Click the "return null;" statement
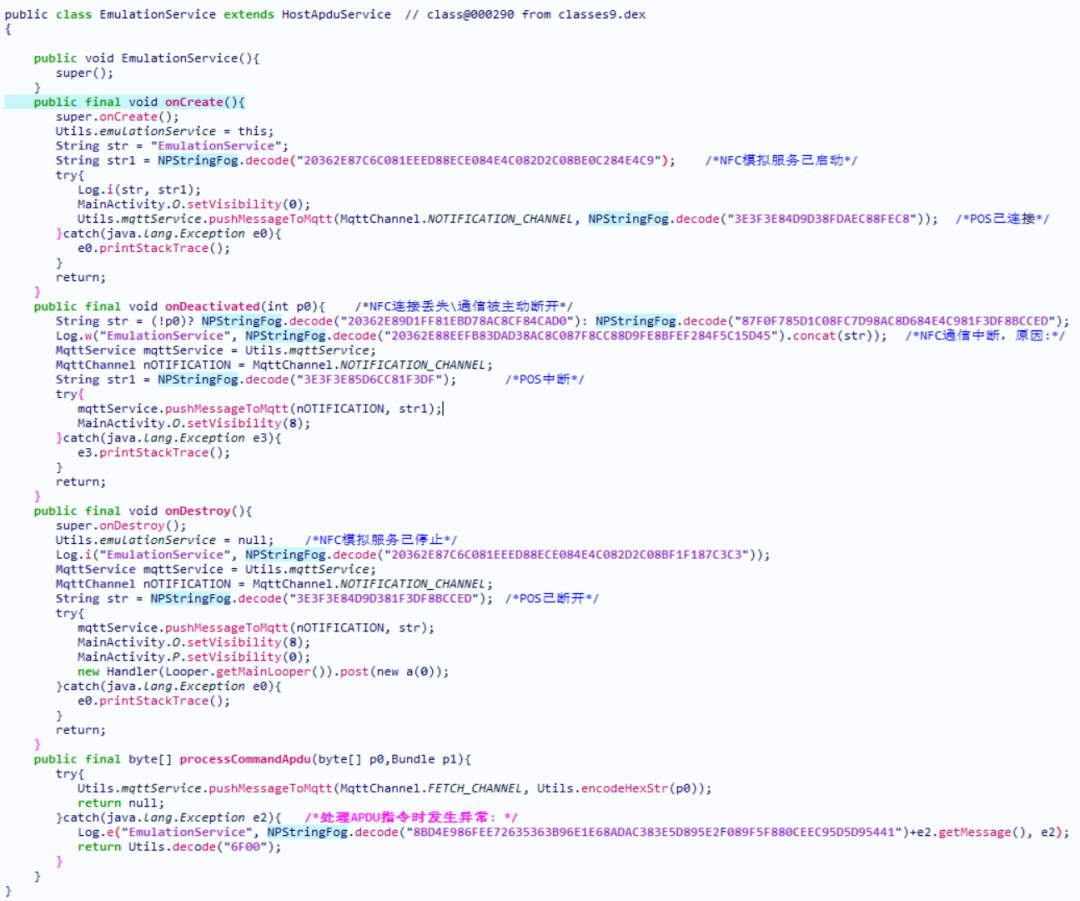Viewport: 1080px width, 901px height. click(x=114, y=803)
